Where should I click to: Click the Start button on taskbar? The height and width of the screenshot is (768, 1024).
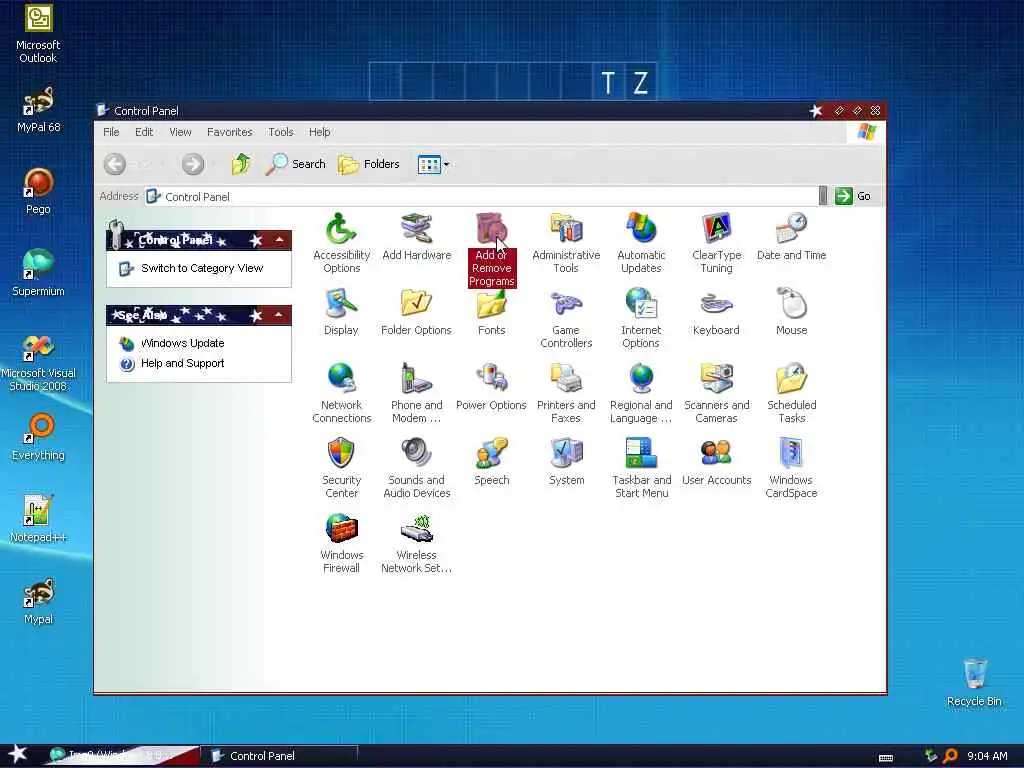click(18, 754)
